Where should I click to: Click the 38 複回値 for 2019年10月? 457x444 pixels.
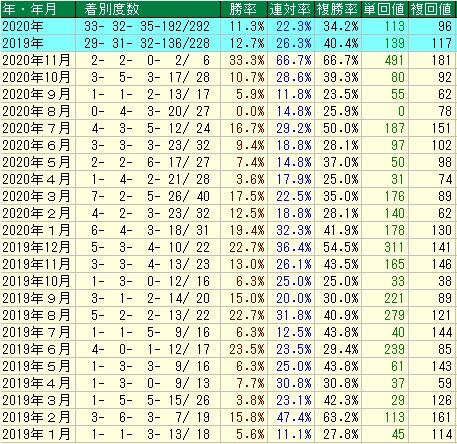[x=445, y=281]
